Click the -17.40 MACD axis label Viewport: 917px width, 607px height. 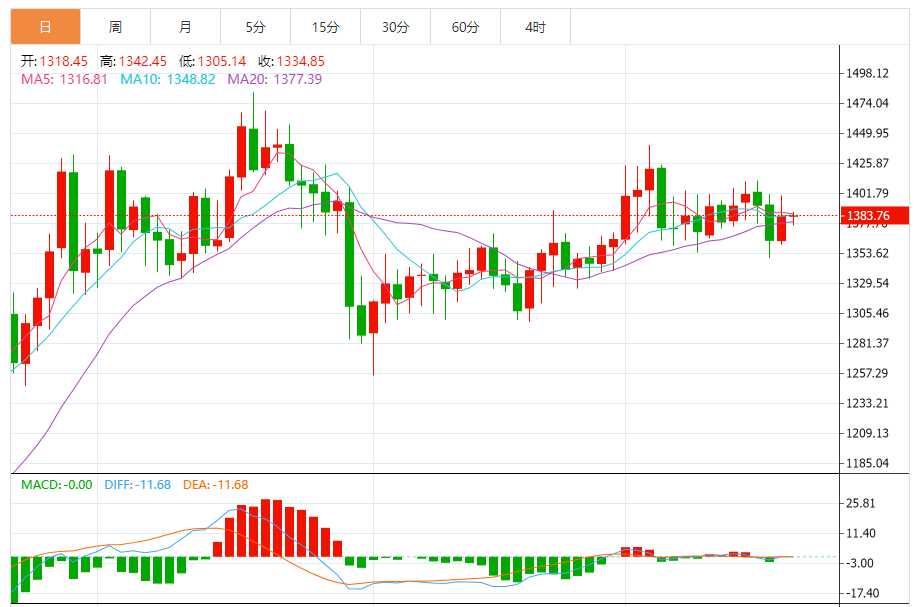(863, 594)
